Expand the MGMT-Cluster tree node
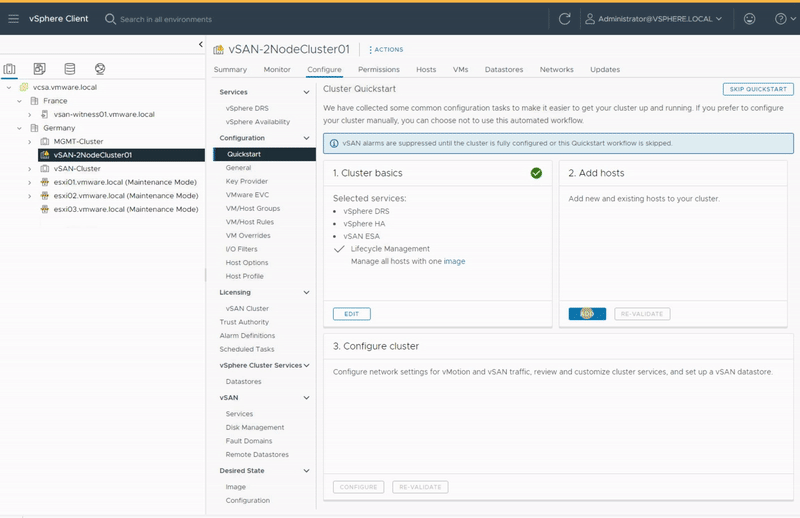800x518 pixels. tap(30, 142)
